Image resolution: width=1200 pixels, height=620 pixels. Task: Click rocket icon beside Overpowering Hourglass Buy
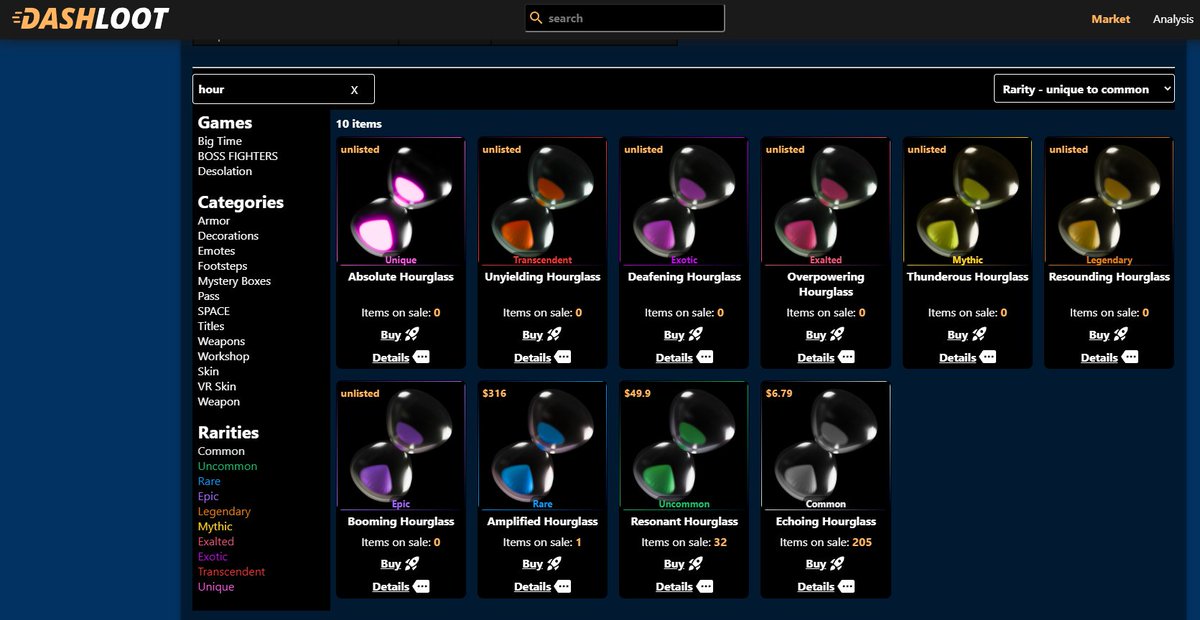(x=838, y=334)
